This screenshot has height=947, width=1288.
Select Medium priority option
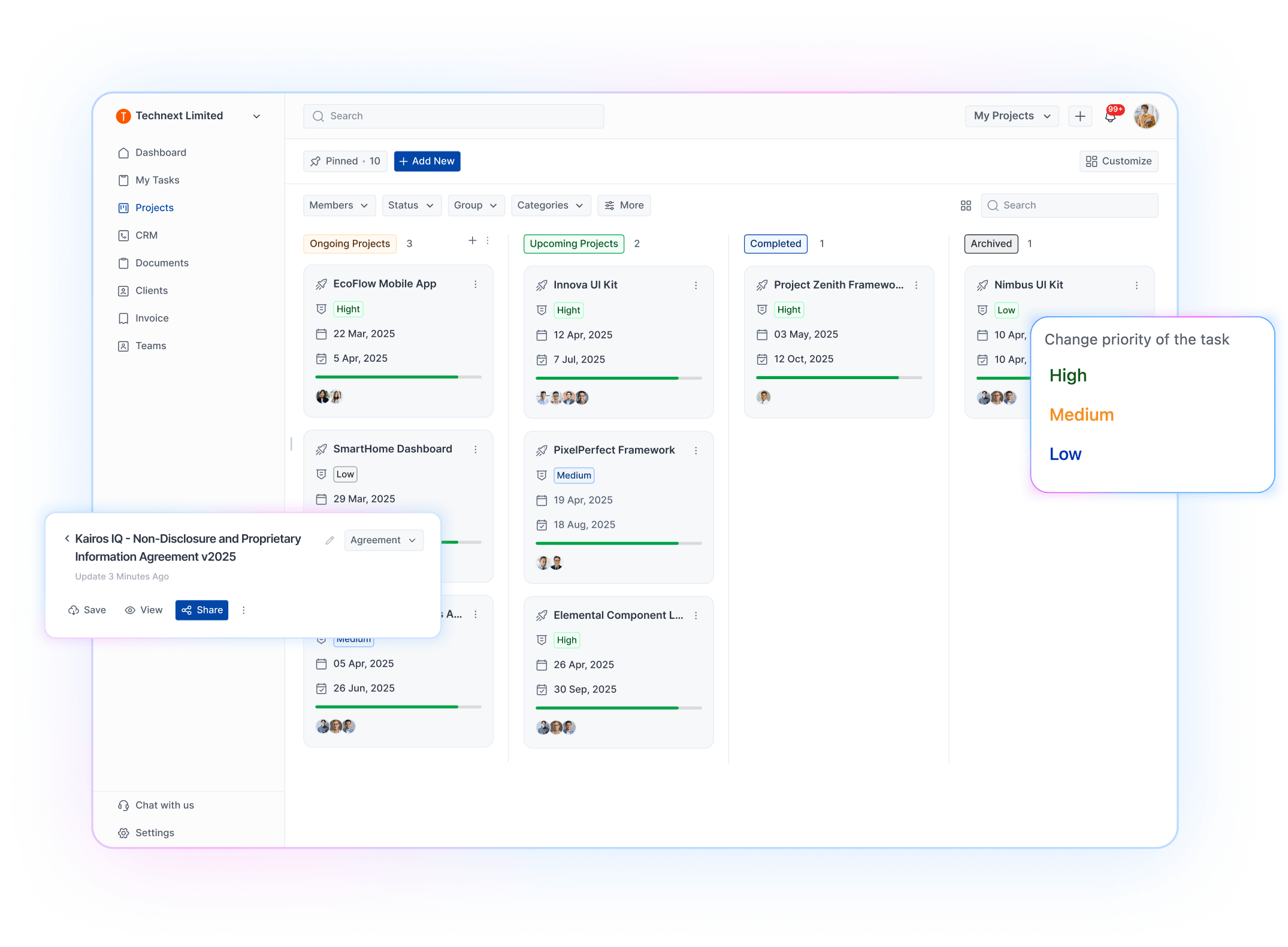click(x=1081, y=414)
